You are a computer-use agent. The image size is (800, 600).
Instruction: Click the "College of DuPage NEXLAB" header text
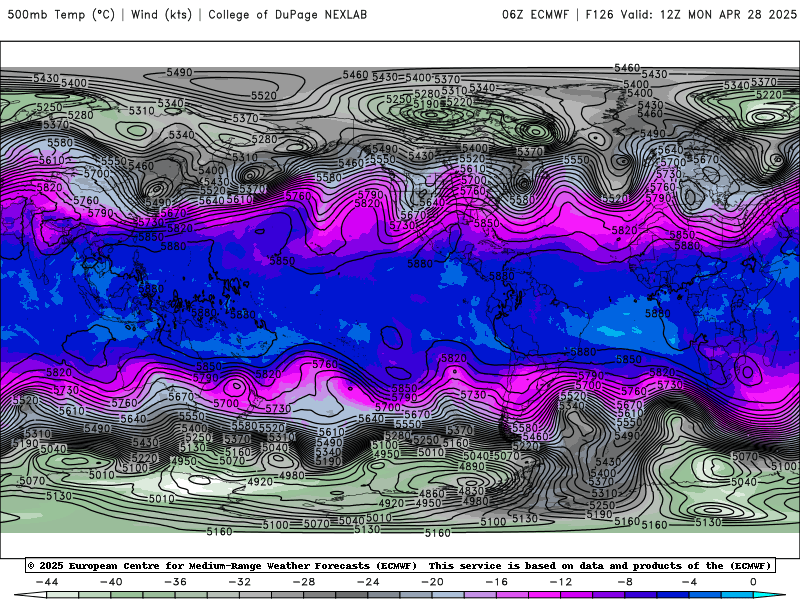pyautogui.click(x=287, y=14)
